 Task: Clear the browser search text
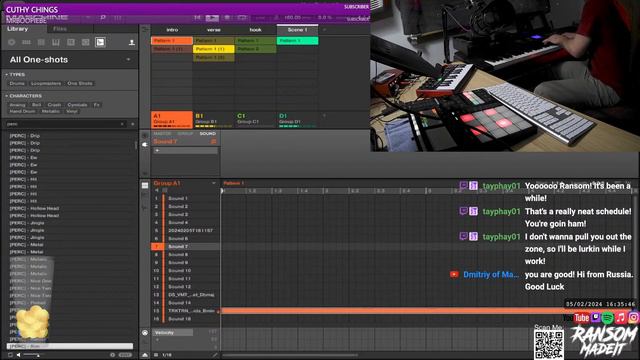pos(122,124)
